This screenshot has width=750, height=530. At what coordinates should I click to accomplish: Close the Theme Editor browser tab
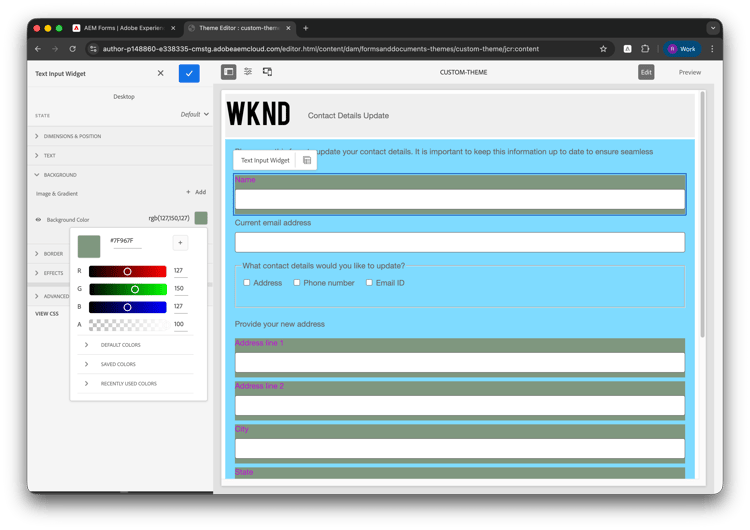pos(288,28)
